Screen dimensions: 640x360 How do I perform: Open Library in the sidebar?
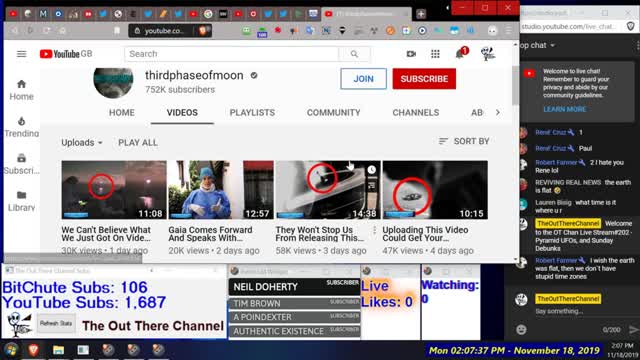tap(21, 201)
